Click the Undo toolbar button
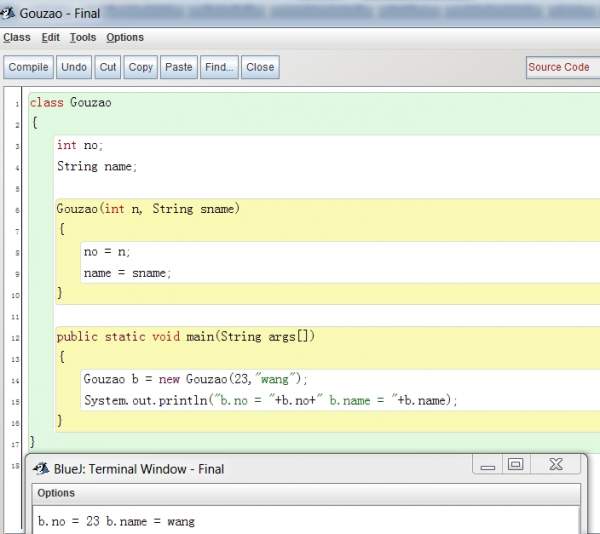This screenshot has width=600, height=534. pos(73,67)
